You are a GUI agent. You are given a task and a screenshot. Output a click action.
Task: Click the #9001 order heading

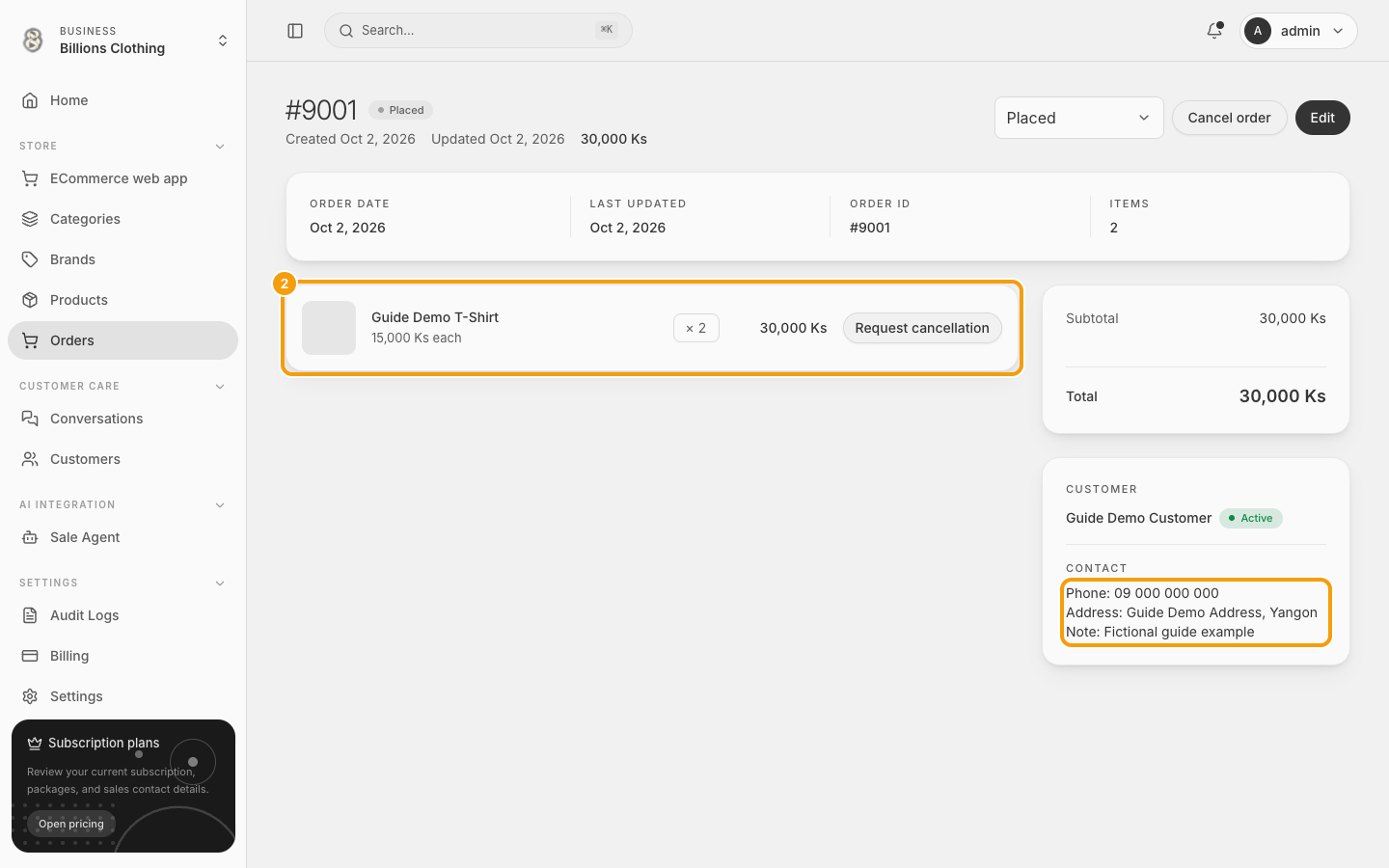pos(321,110)
